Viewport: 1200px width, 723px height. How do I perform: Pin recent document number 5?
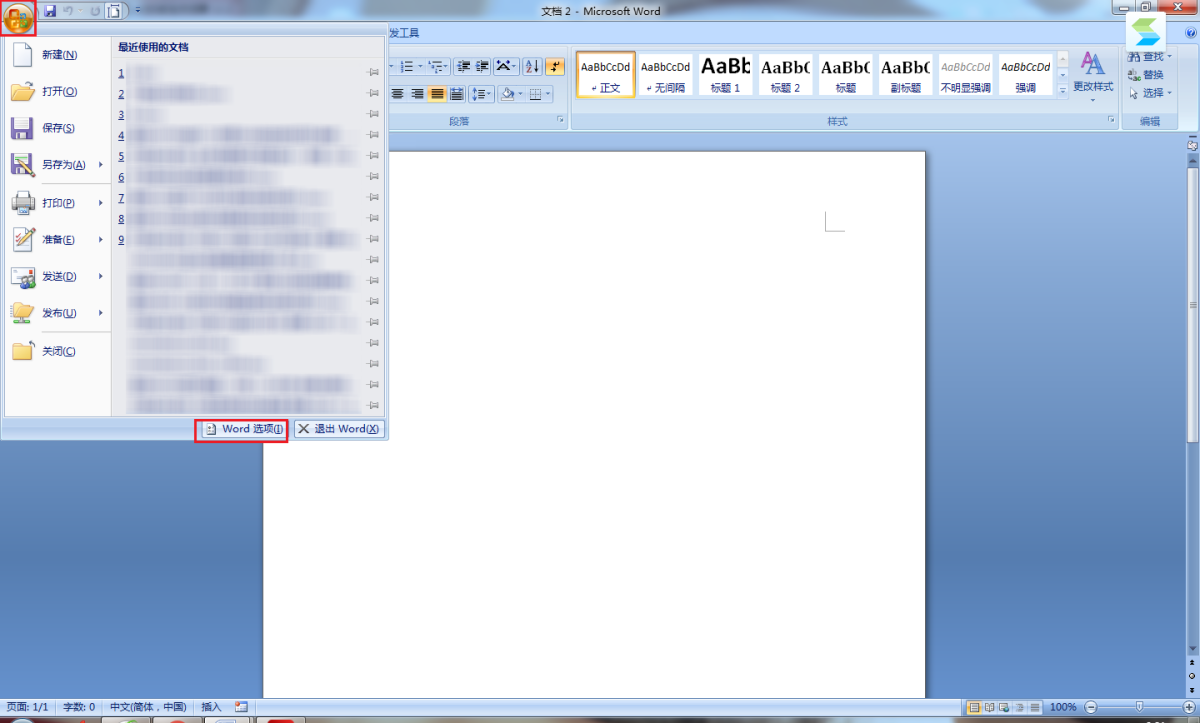[x=373, y=156]
